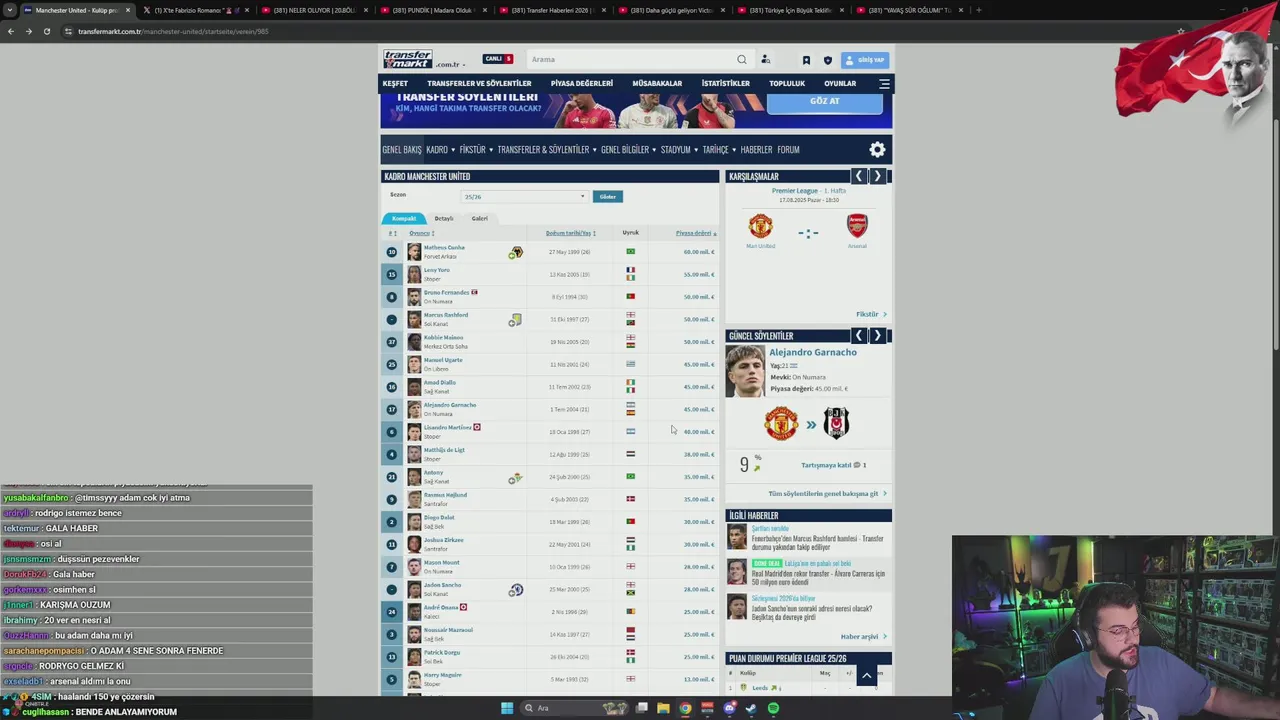Switch to the Kompakt tab
Viewport: 1280px width, 720px height.
click(x=404, y=218)
